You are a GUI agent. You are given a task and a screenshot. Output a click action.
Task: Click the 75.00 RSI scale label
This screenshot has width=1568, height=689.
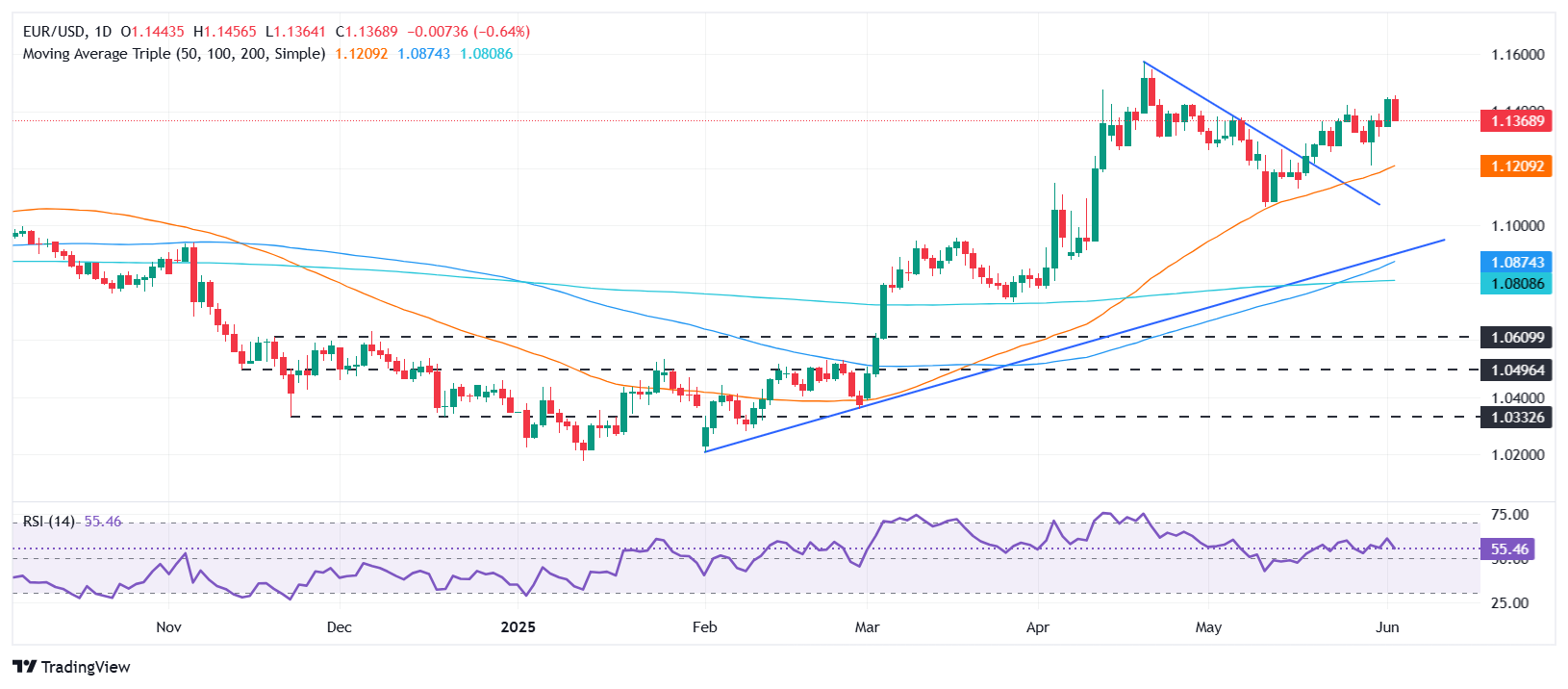tap(1508, 515)
